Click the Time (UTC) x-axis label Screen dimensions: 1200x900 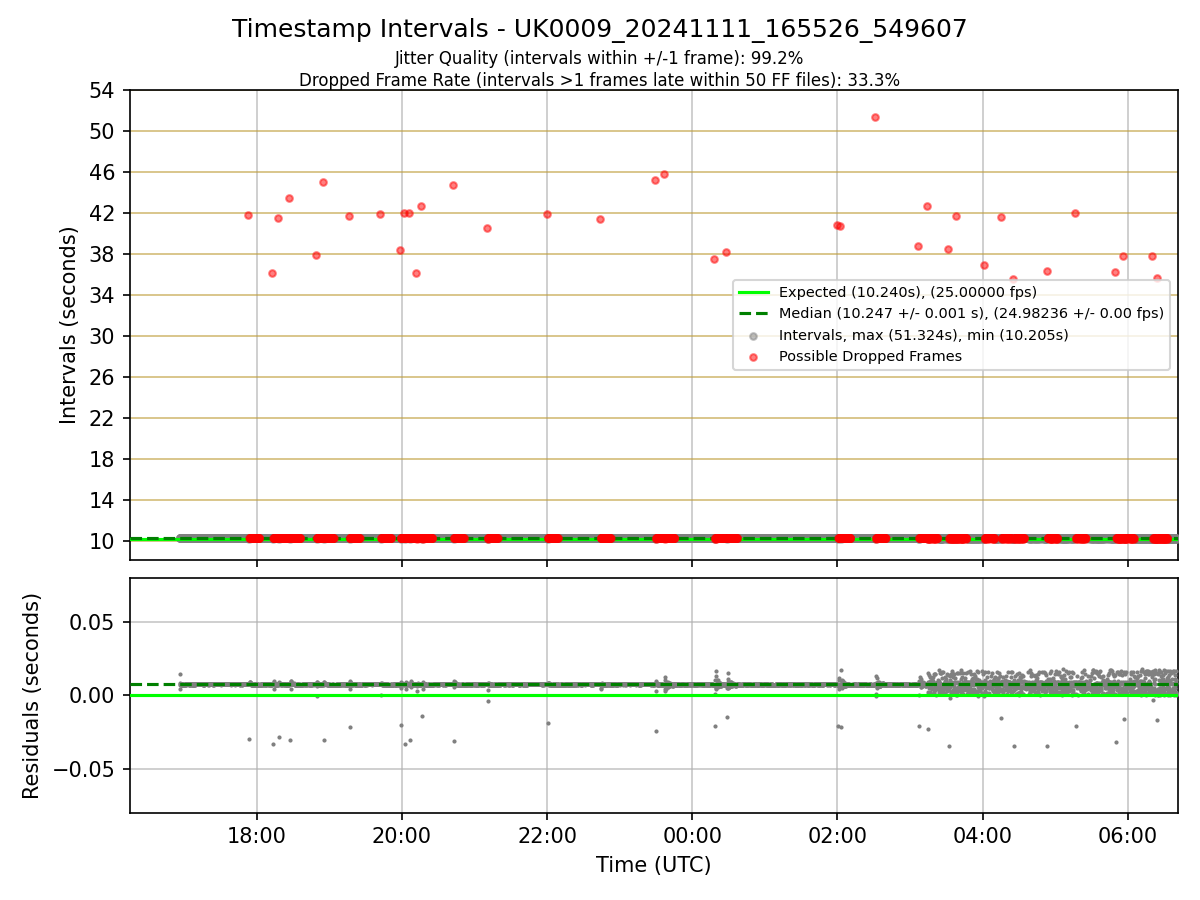tap(653, 865)
